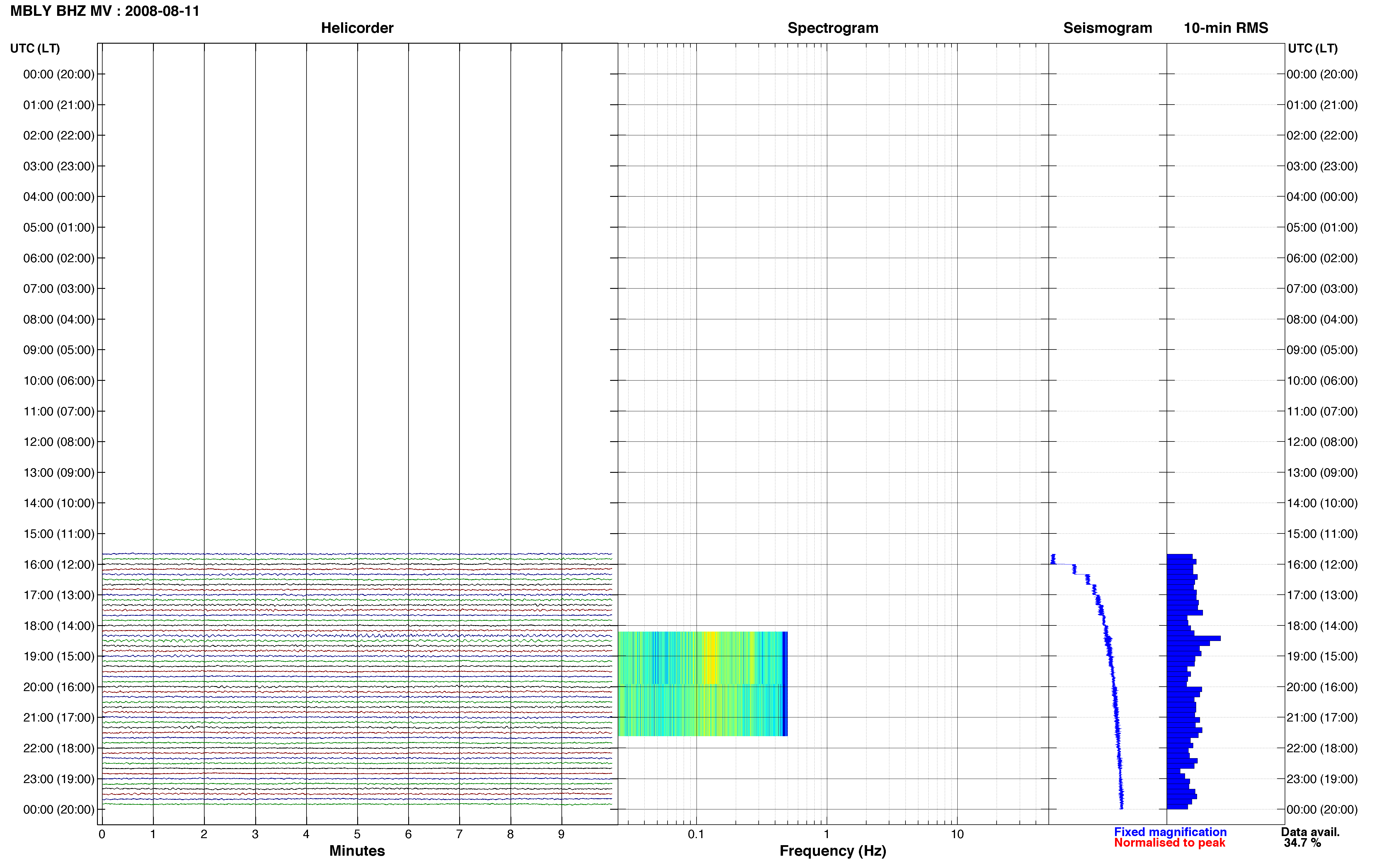1389x868 pixels.
Task: Select the Helicorder panel heading
Action: pyautogui.click(x=357, y=28)
